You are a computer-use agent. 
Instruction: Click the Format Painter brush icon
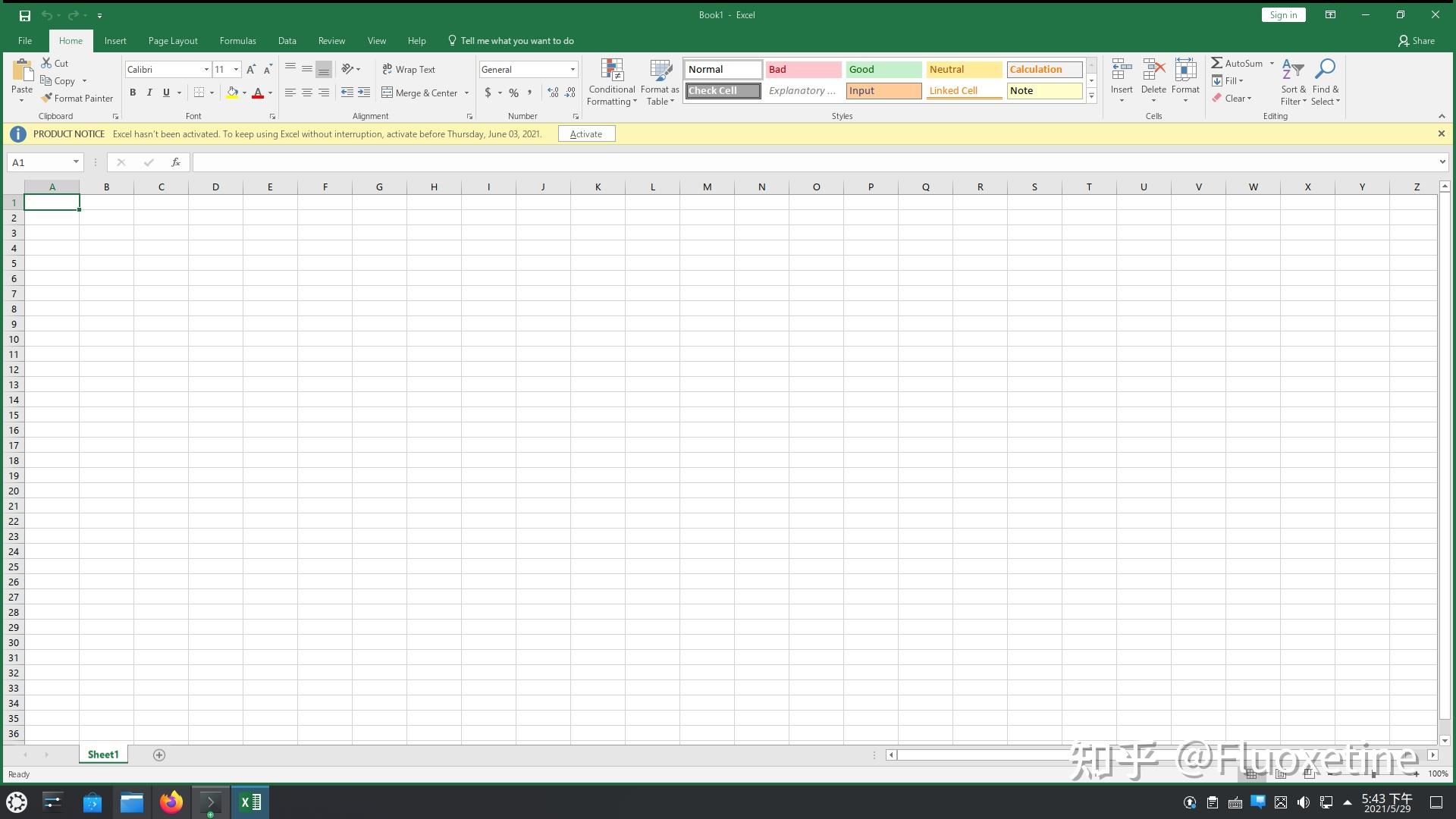[46, 98]
